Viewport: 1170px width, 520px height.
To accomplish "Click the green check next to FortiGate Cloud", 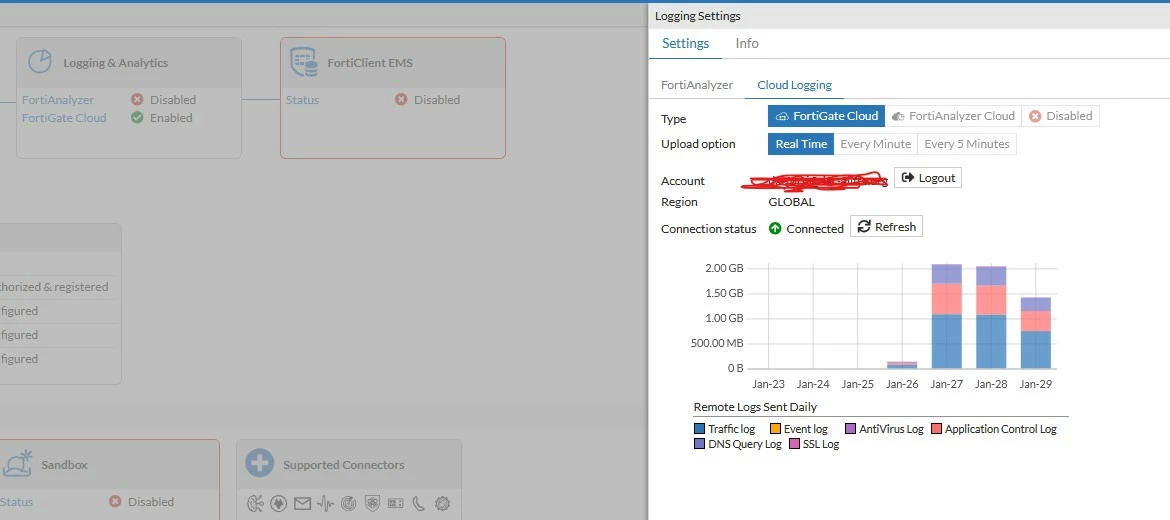I will coord(137,117).
